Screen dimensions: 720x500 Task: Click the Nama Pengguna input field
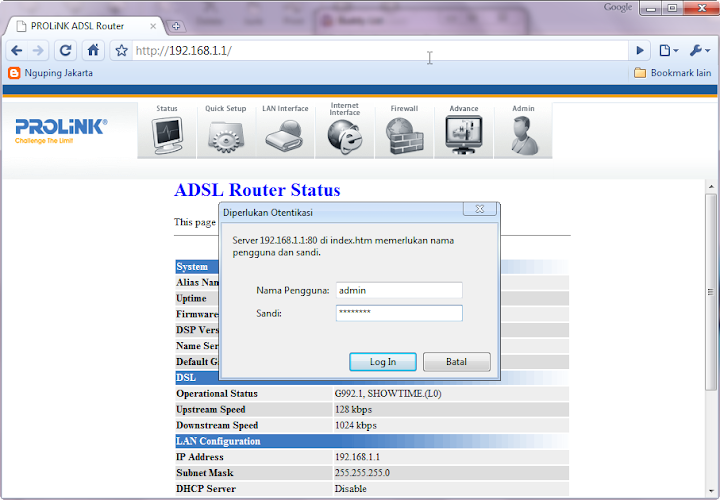click(399, 290)
